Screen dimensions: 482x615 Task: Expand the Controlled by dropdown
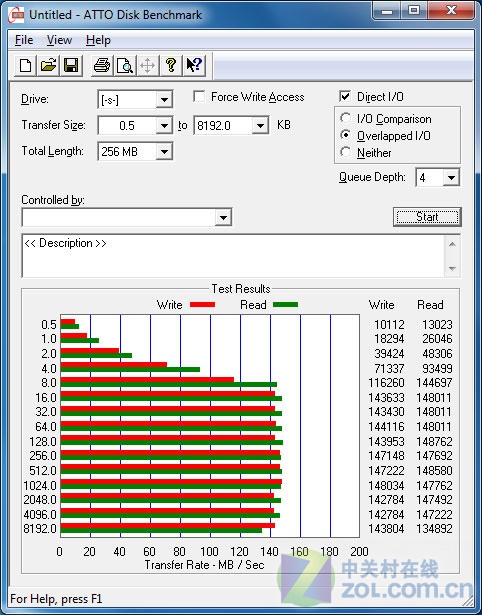(223, 217)
